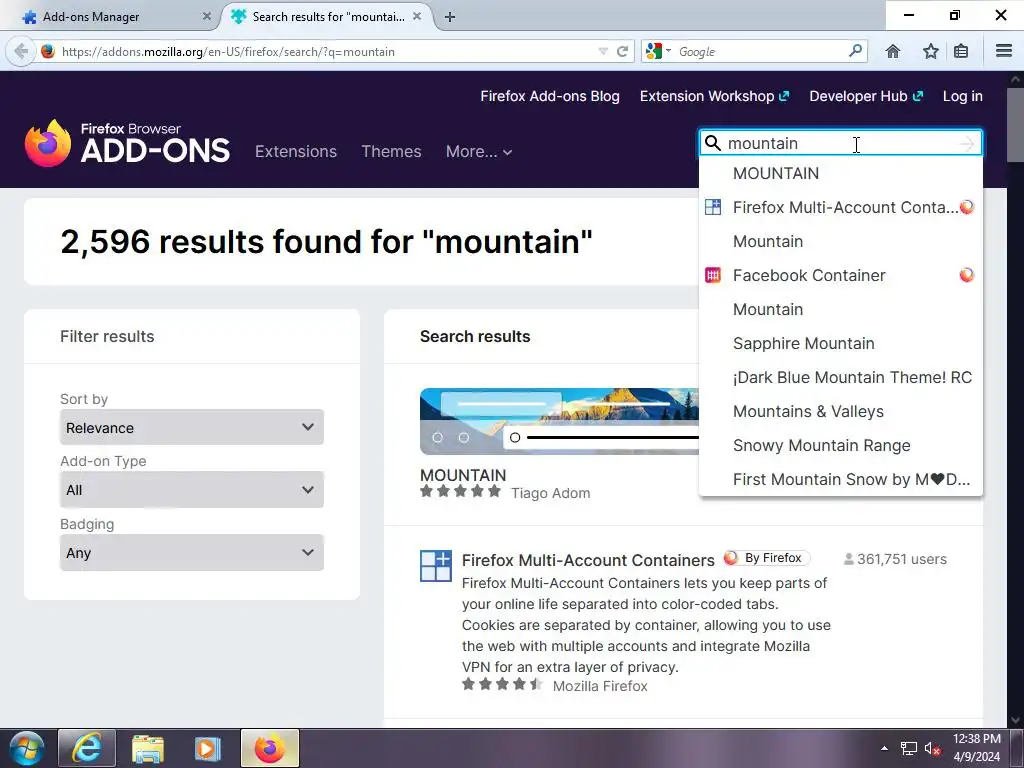Bookmark this page with star icon
This screenshot has height=768, width=1024.
(x=931, y=51)
